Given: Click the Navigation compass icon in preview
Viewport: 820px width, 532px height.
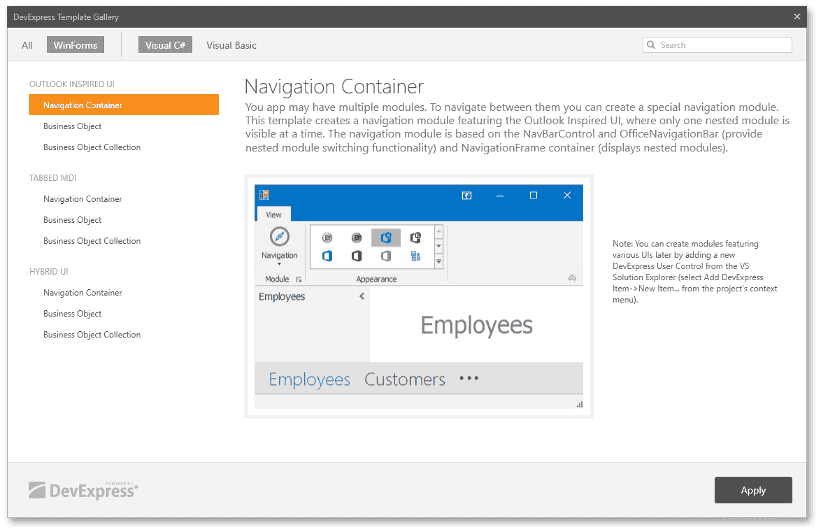Looking at the screenshot, I should point(279,236).
